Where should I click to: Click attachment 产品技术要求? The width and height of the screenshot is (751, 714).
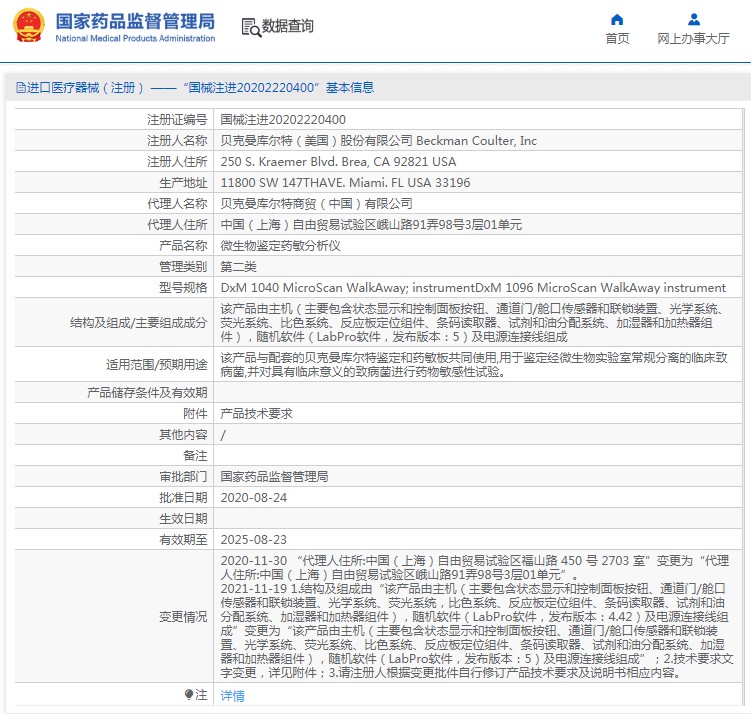pyautogui.click(x=256, y=414)
